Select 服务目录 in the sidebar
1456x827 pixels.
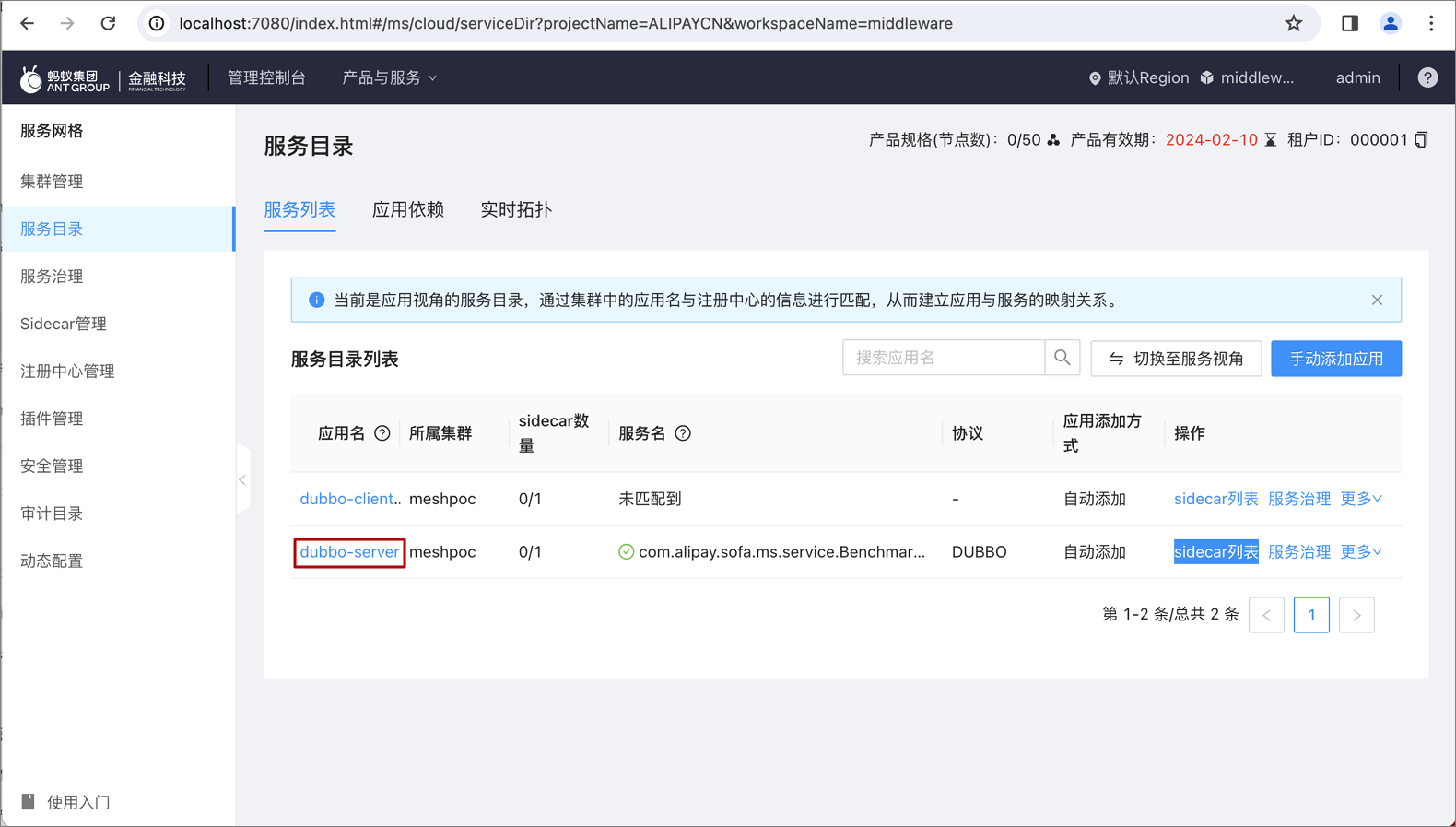(118, 229)
